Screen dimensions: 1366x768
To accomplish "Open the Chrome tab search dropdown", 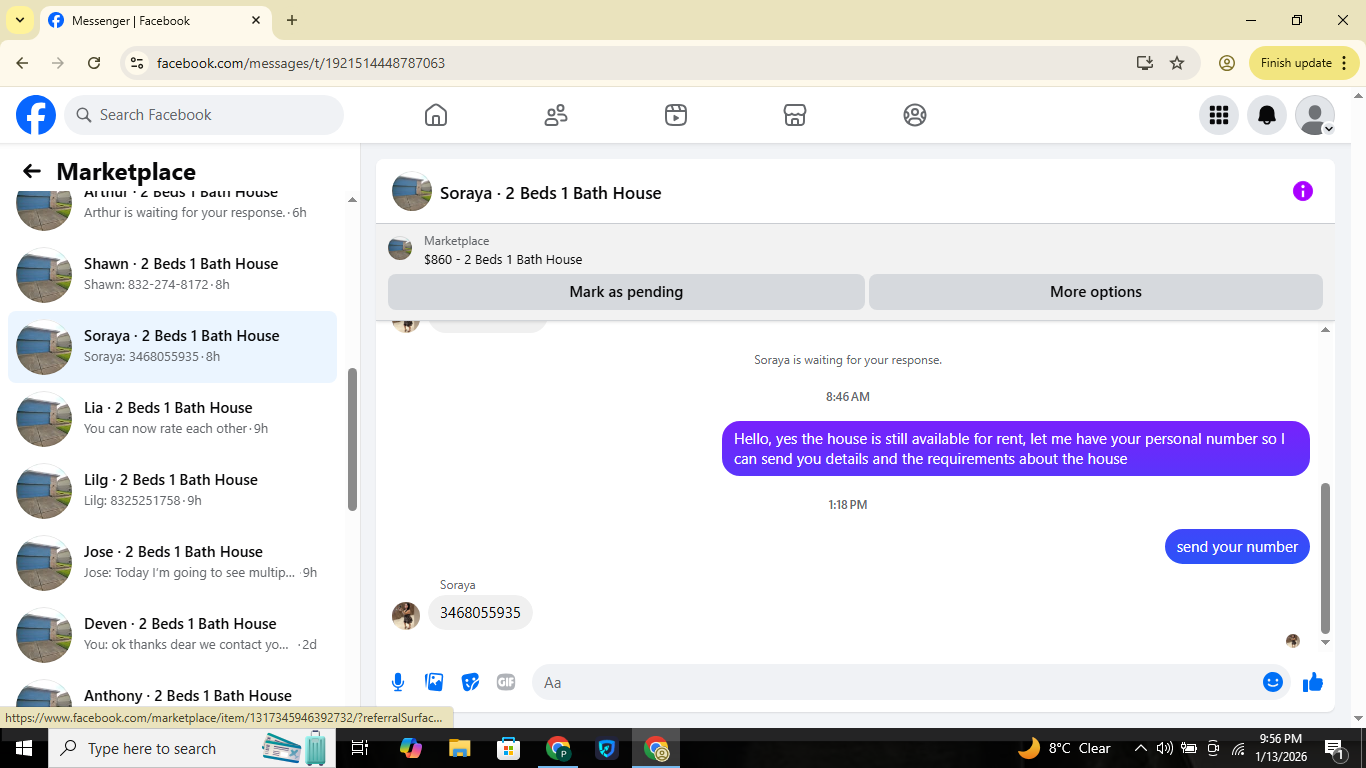I will pyautogui.click(x=19, y=20).
